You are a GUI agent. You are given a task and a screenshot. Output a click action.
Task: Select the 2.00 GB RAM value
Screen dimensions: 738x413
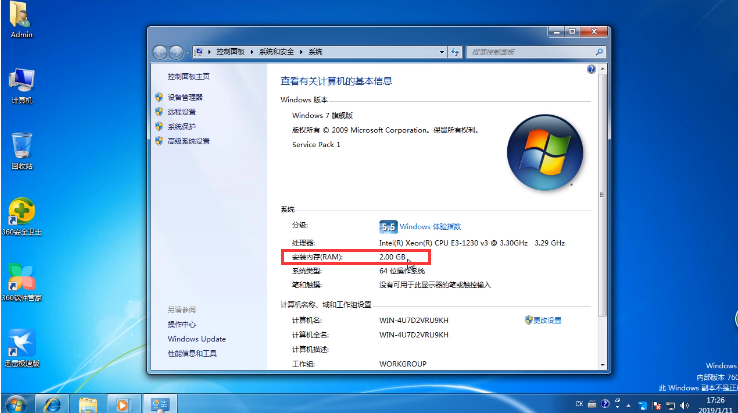(x=393, y=257)
